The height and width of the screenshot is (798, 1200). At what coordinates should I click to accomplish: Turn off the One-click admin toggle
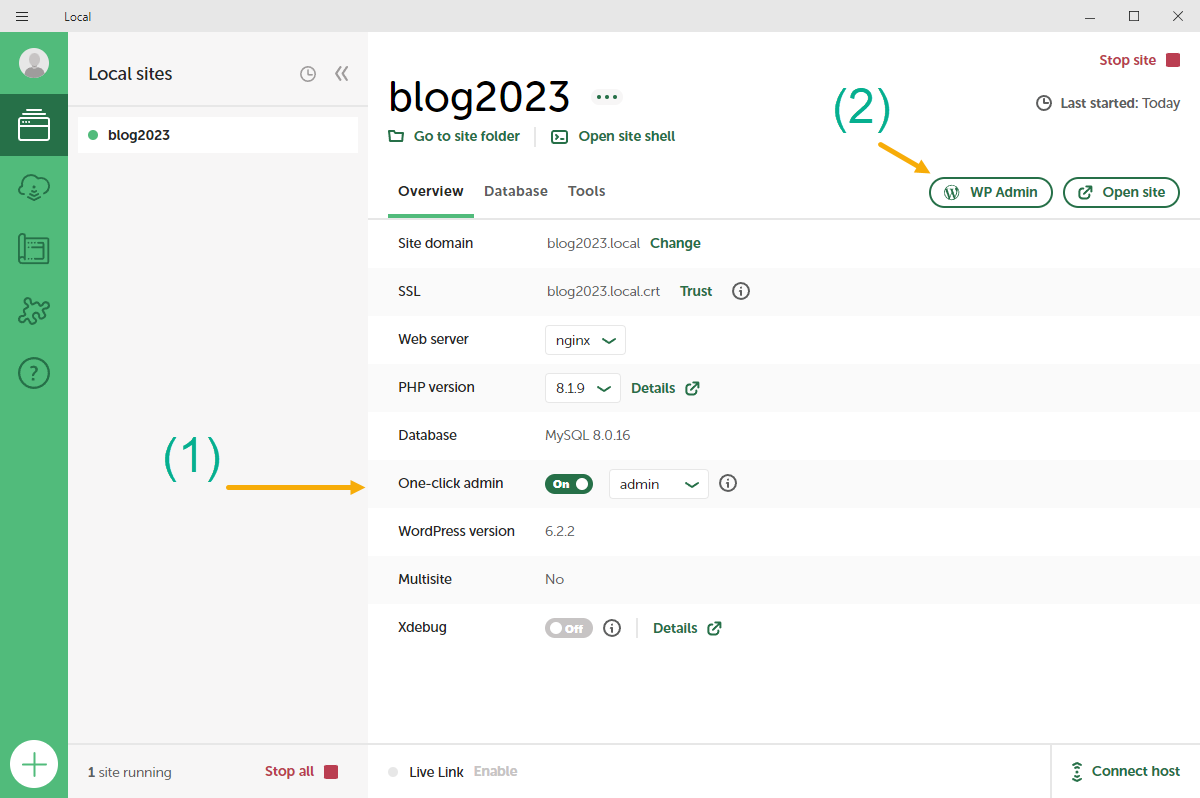(x=568, y=484)
